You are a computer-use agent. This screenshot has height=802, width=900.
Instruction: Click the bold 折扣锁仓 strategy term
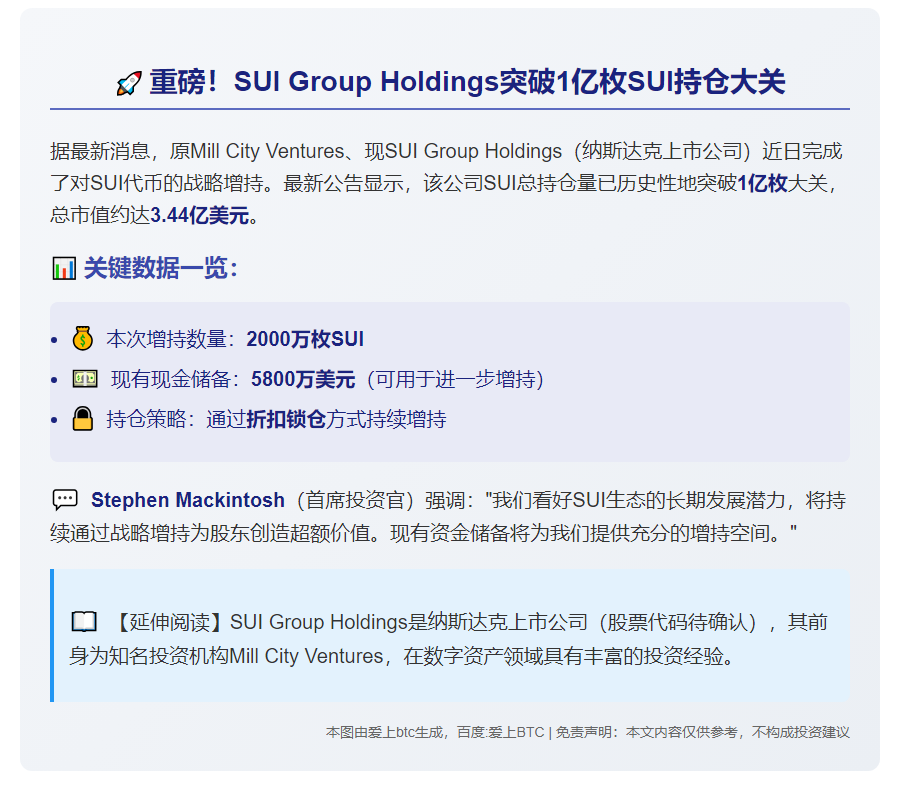(x=286, y=420)
